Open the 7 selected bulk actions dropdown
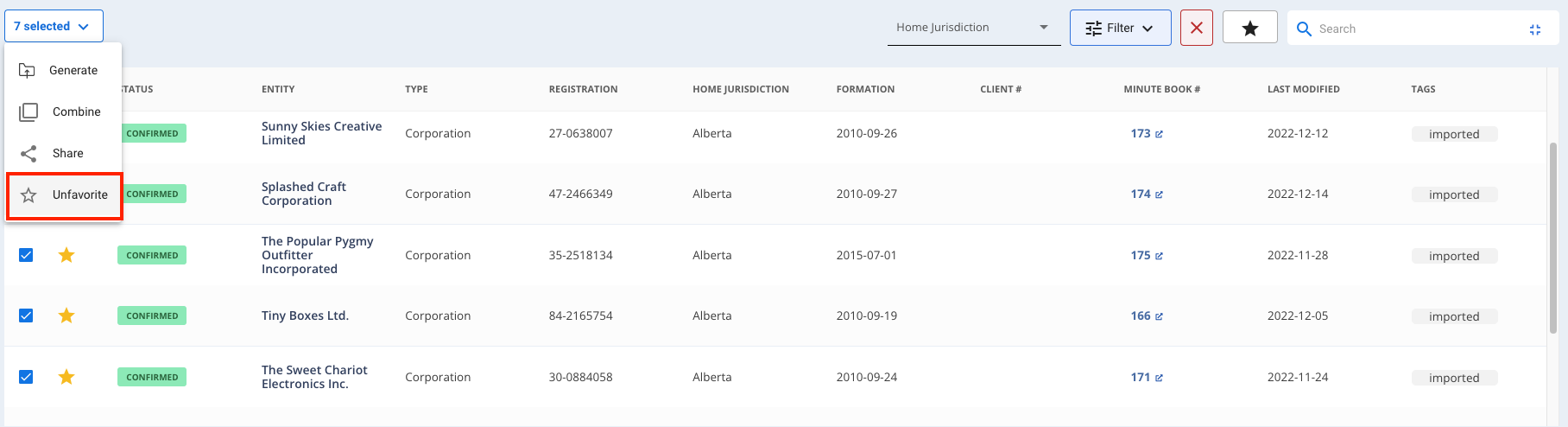 [x=54, y=26]
